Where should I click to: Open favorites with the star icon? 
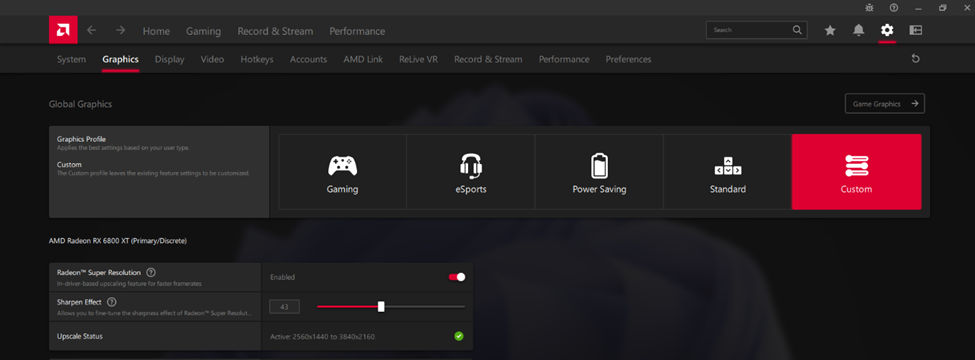coord(830,30)
